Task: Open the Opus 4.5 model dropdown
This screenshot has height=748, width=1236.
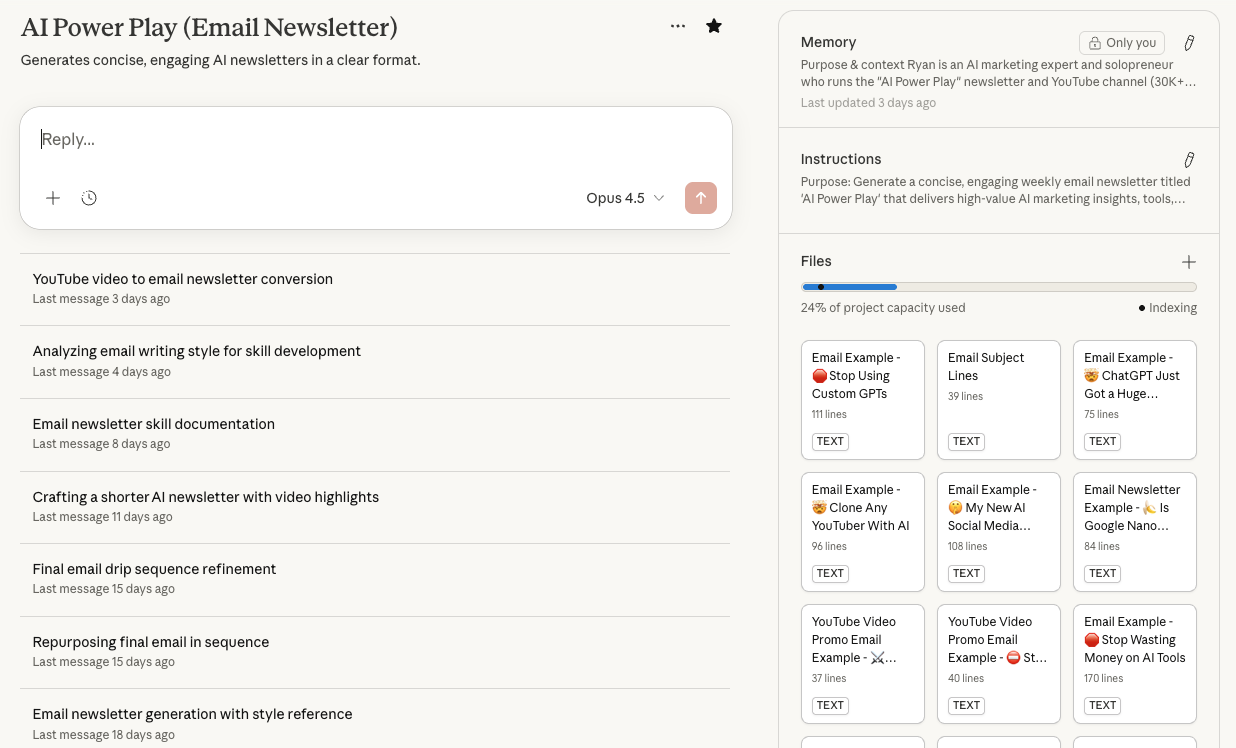Action: 625,198
